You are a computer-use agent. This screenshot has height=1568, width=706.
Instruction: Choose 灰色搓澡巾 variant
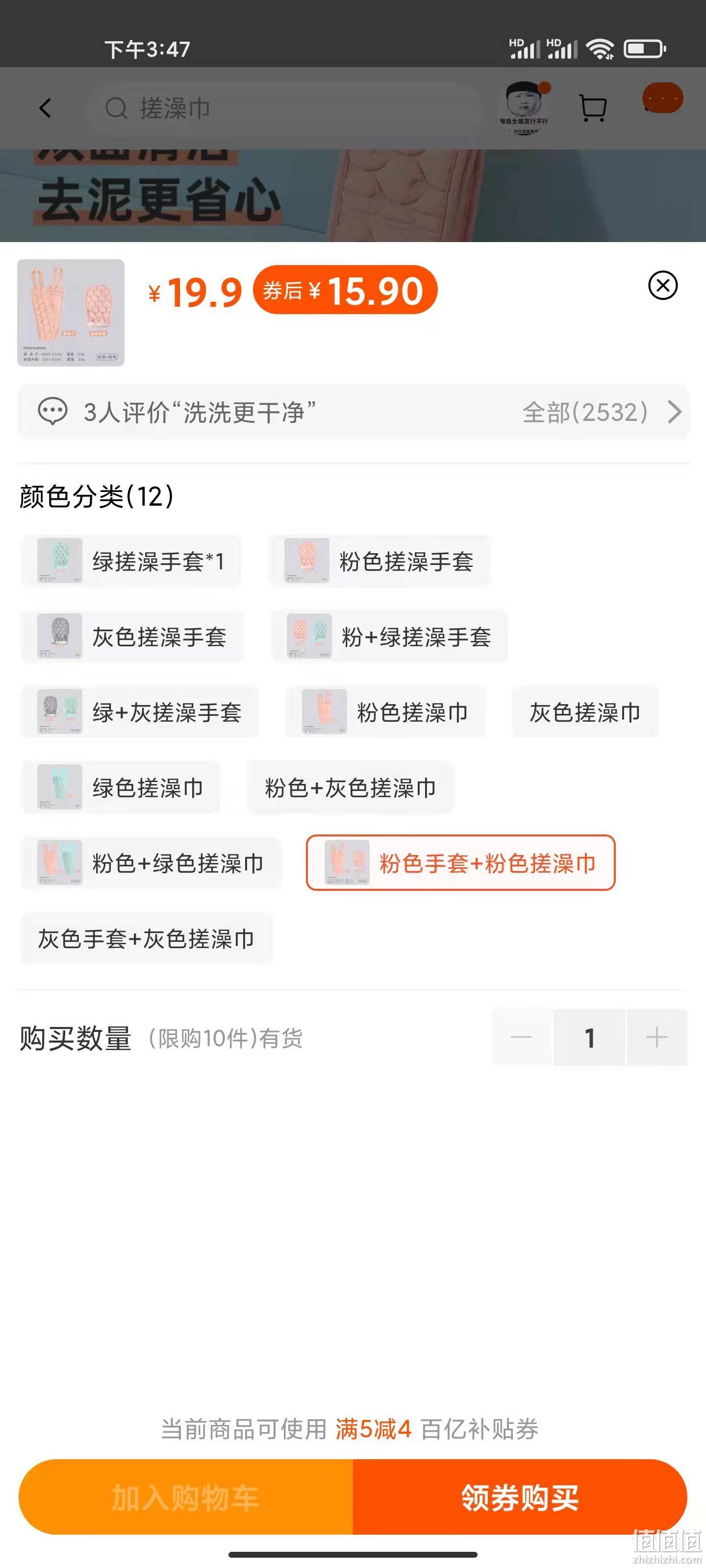pyautogui.click(x=585, y=712)
